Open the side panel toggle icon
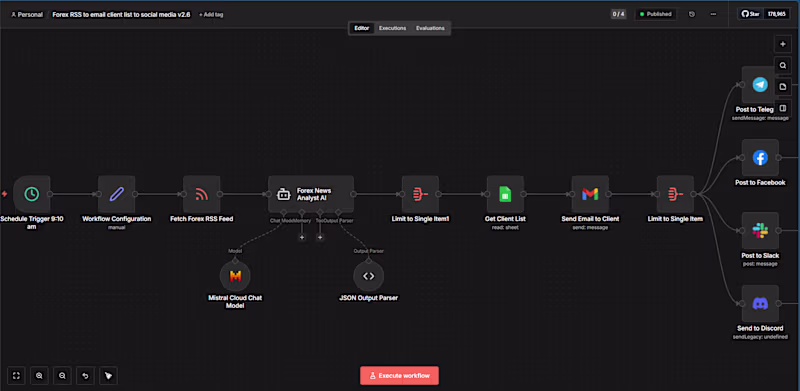The height and width of the screenshot is (391, 800). [x=783, y=109]
